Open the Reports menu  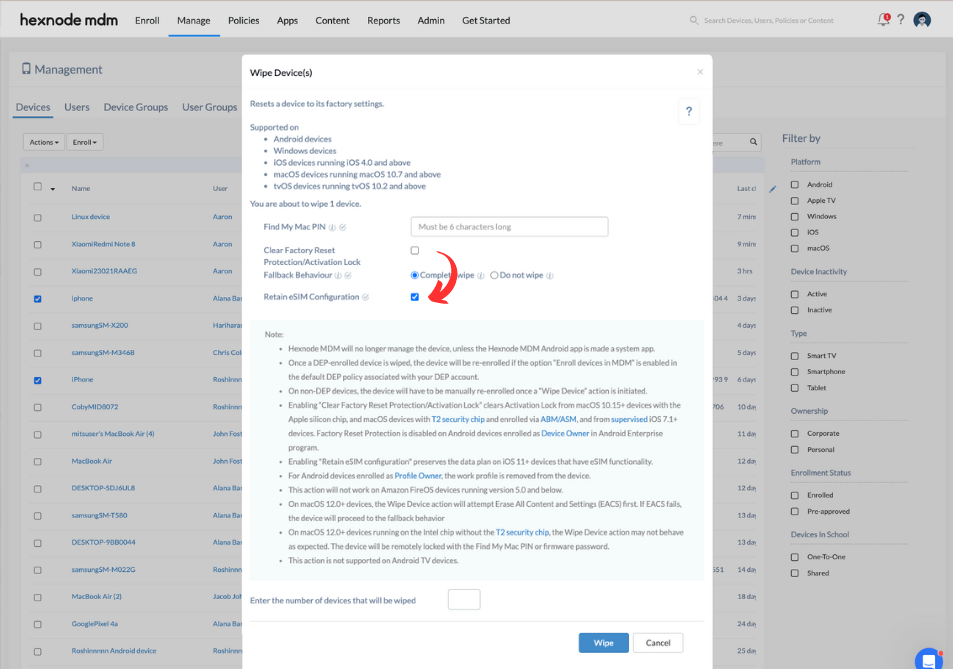pyautogui.click(x=384, y=20)
